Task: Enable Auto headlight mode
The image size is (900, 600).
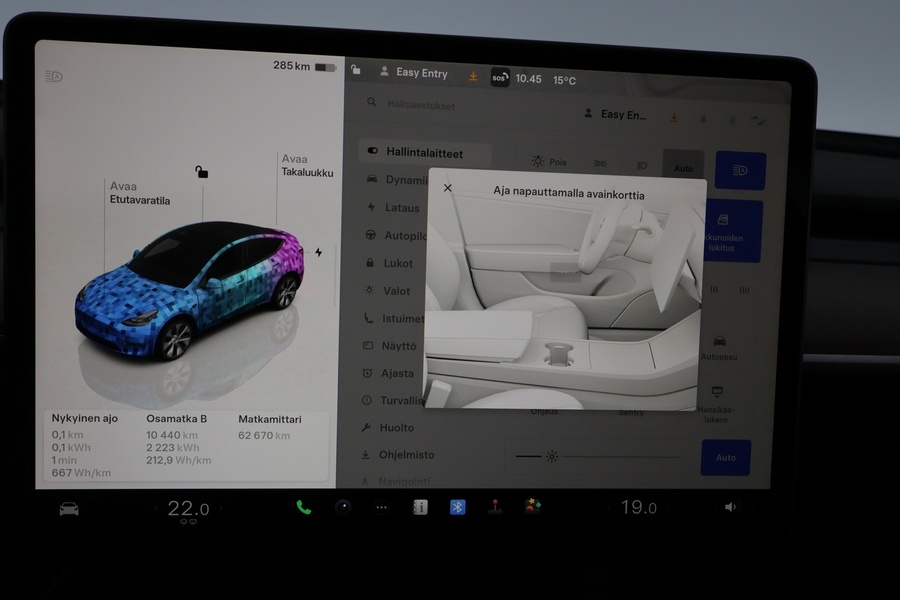Action: tap(683, 165)
